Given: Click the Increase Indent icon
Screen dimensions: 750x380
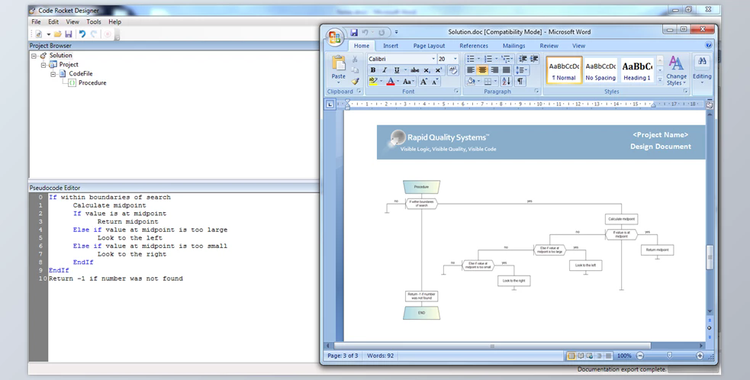Looking at the screenshot, I should pyautogui.click(x=534, y=58).
